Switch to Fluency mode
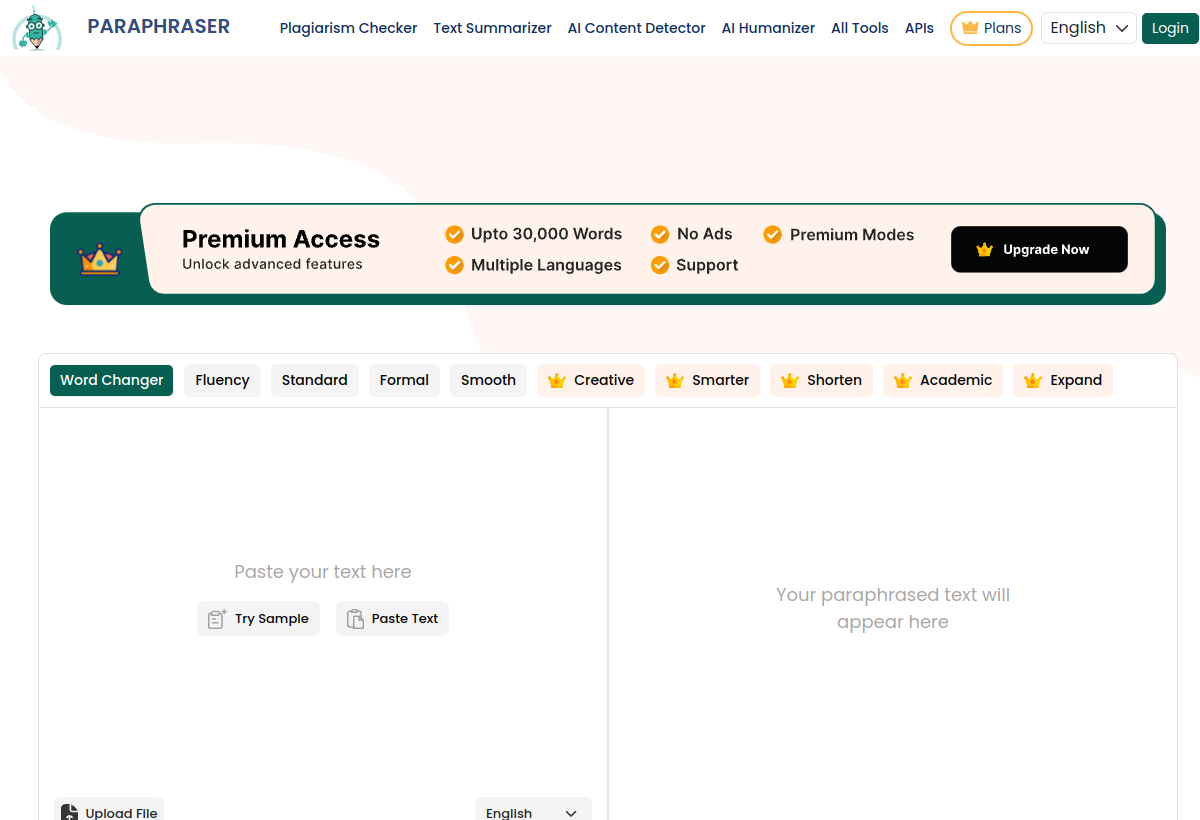This screenshot has height=820, width=1200. pyautogui.click(x=222, y=380)
